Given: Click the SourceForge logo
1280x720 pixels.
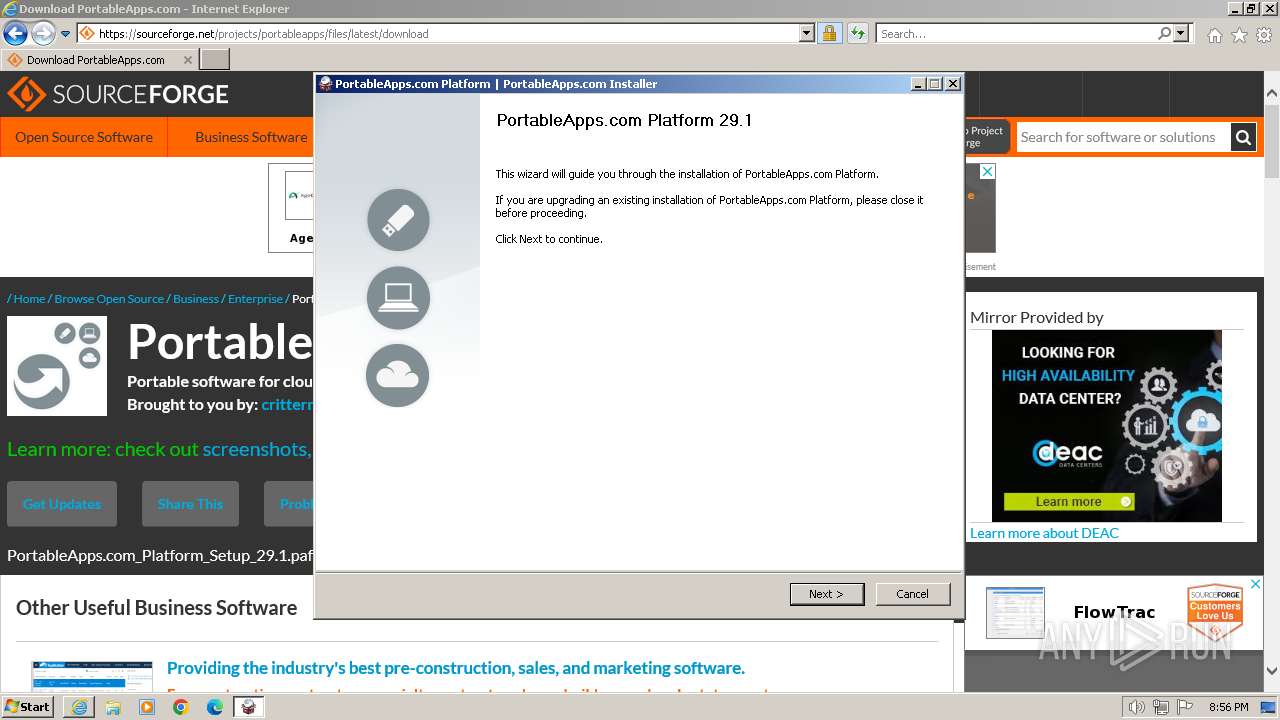Looking at the screenshot, I should coord(118,94).
